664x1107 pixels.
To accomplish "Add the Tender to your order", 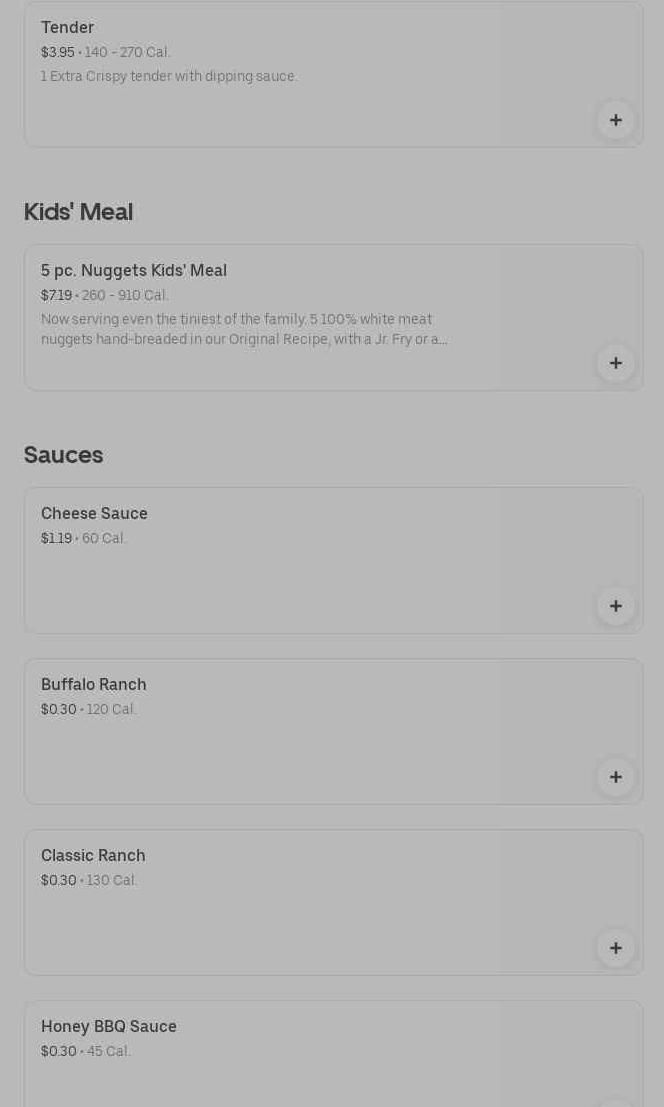I will click(x=615, y=120).
